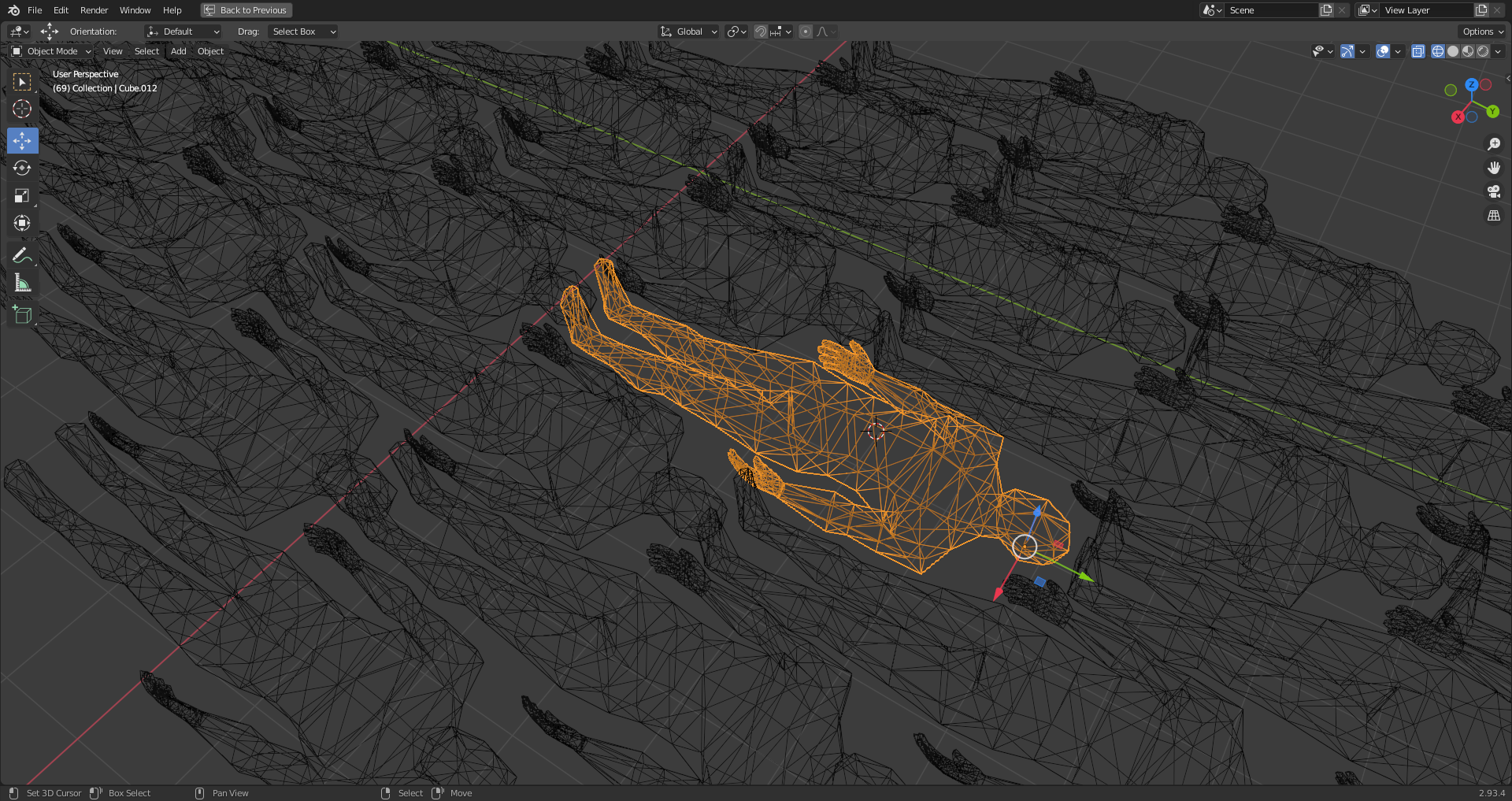Click the green Y axis on navigation gizmo
Viewport: 1512px width, 801px height.
1492,112
